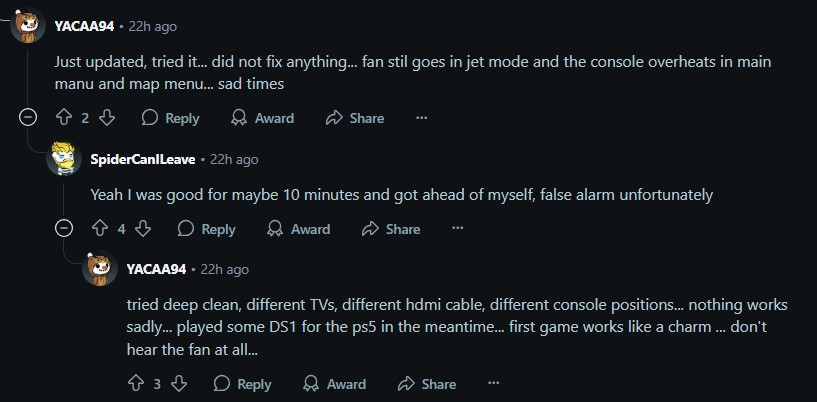This screenshot has height=402, width=817.
Task: Open more options on the deep clean comment
Action: pyautogui.click(x=493, y=384)
